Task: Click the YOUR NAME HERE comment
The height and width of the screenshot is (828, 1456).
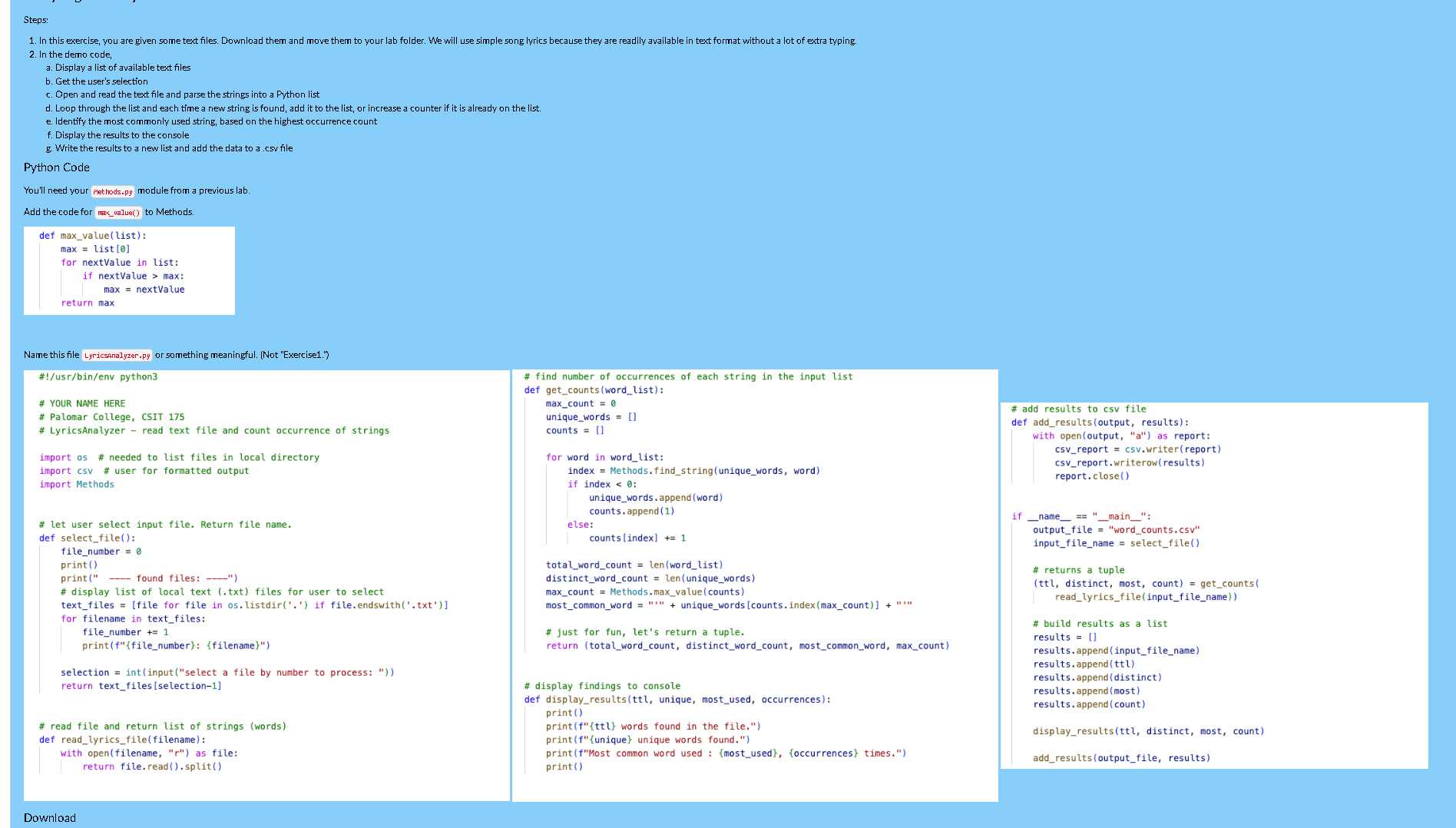Action: 82,403
